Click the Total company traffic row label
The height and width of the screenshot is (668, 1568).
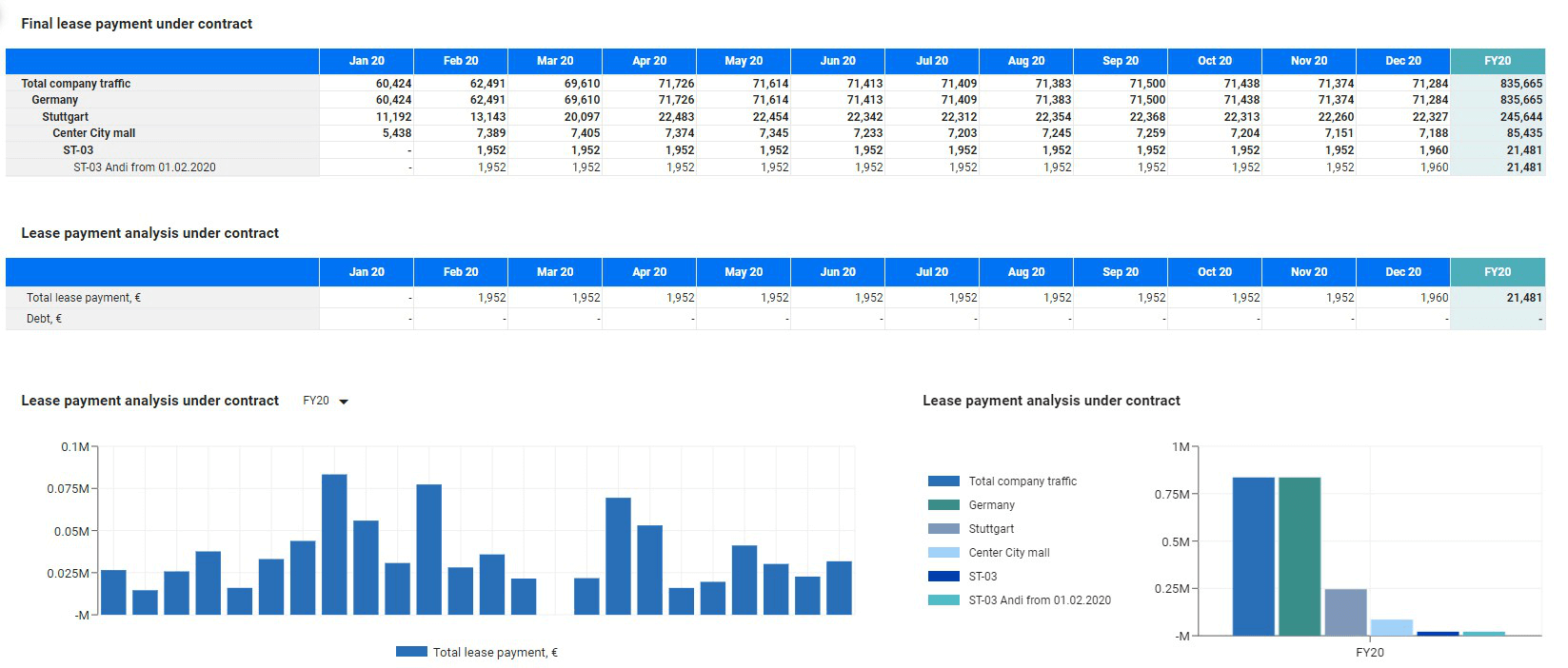76,84
